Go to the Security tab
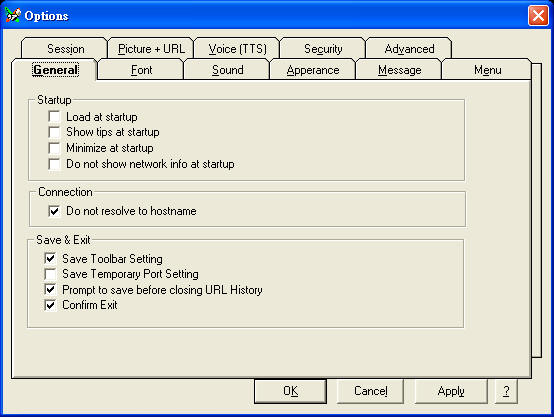The height and width of the screenshot is (417, 554). (x=323, y=48)
